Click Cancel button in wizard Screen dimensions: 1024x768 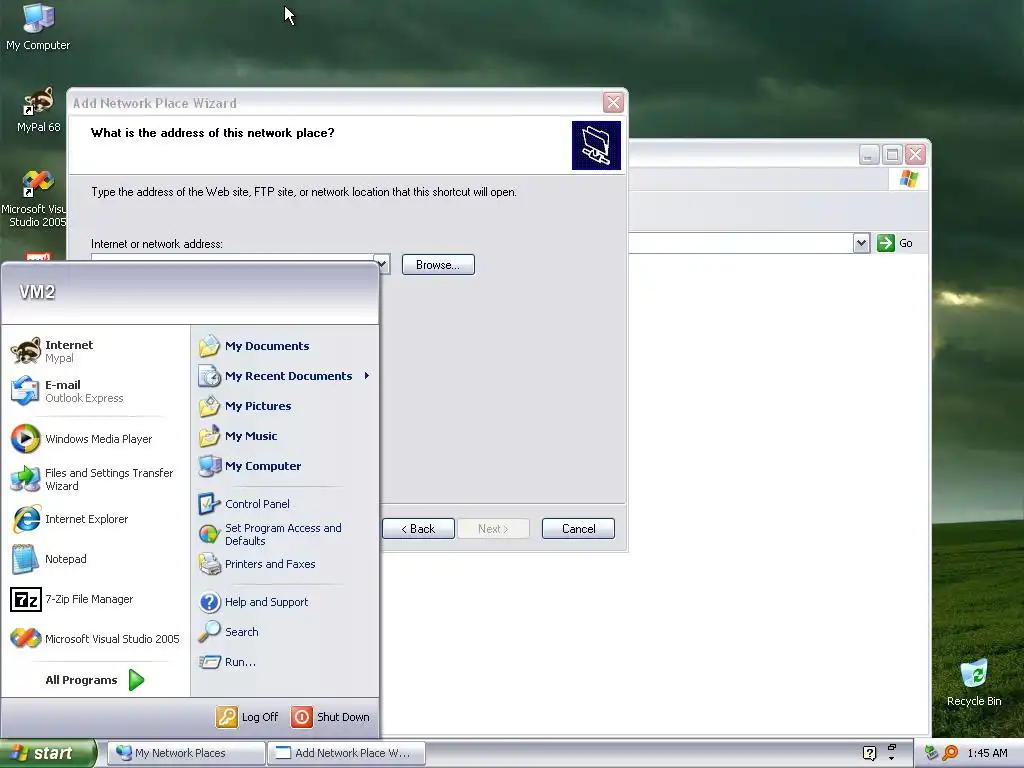tap(578, 529)
